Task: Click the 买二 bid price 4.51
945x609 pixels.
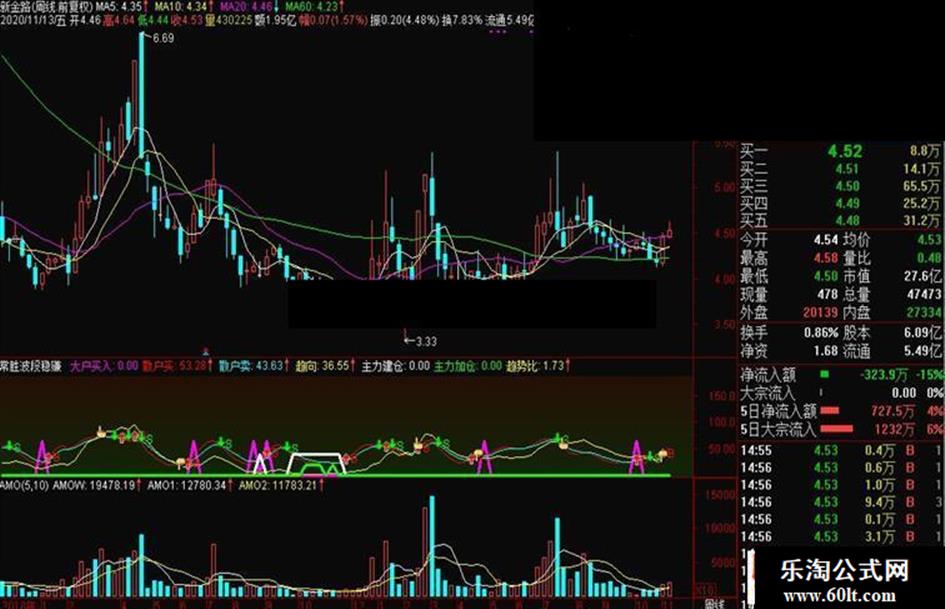Action: [847, 169]
